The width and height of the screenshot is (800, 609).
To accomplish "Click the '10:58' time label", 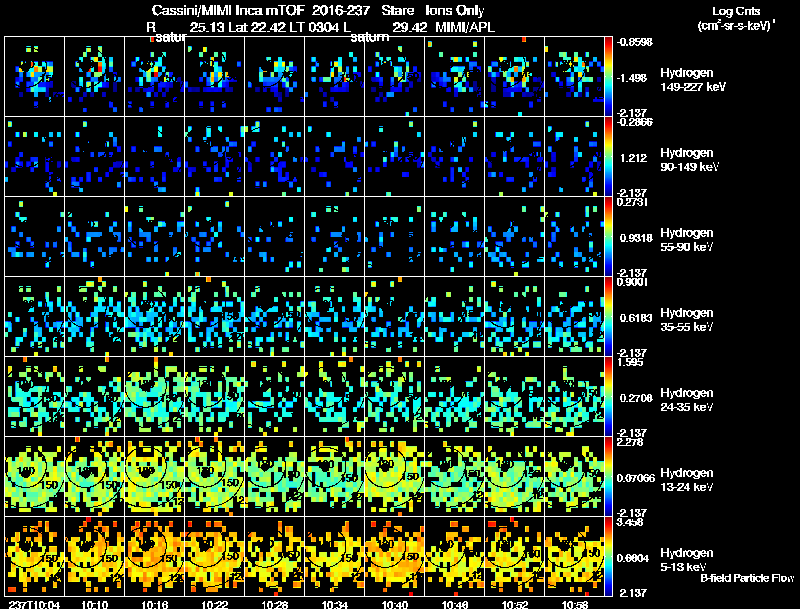I will point(575,605).
